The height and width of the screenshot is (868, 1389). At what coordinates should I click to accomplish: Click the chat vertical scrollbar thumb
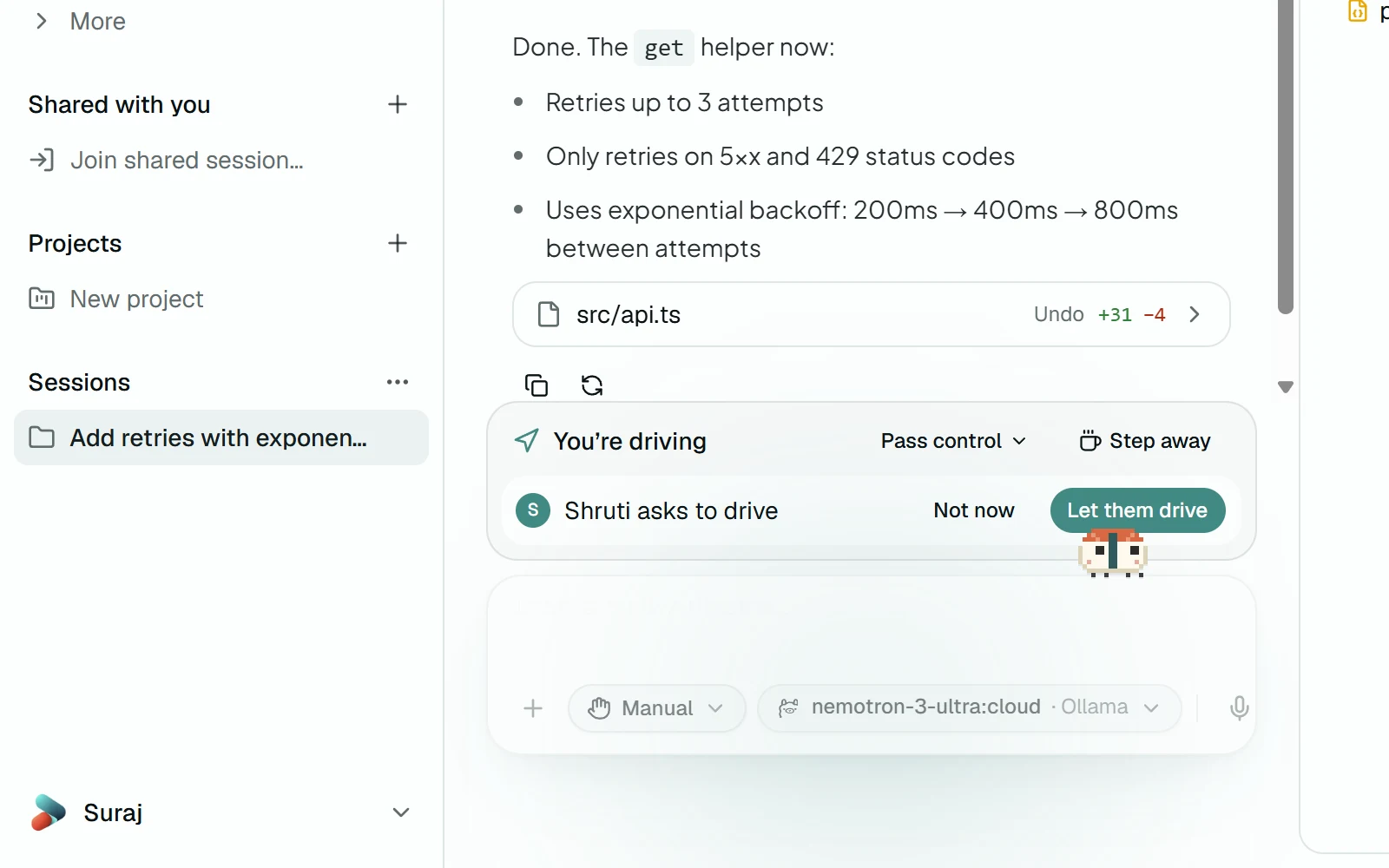tap(1286, 156)
